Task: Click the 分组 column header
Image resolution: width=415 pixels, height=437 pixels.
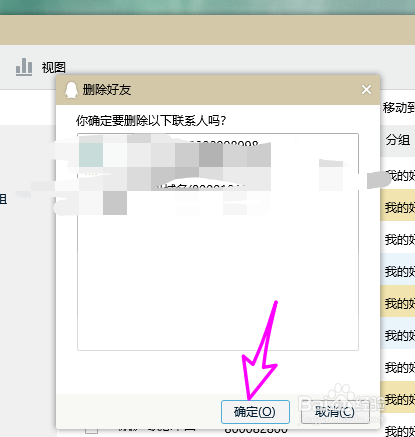Action: point(398,140)
